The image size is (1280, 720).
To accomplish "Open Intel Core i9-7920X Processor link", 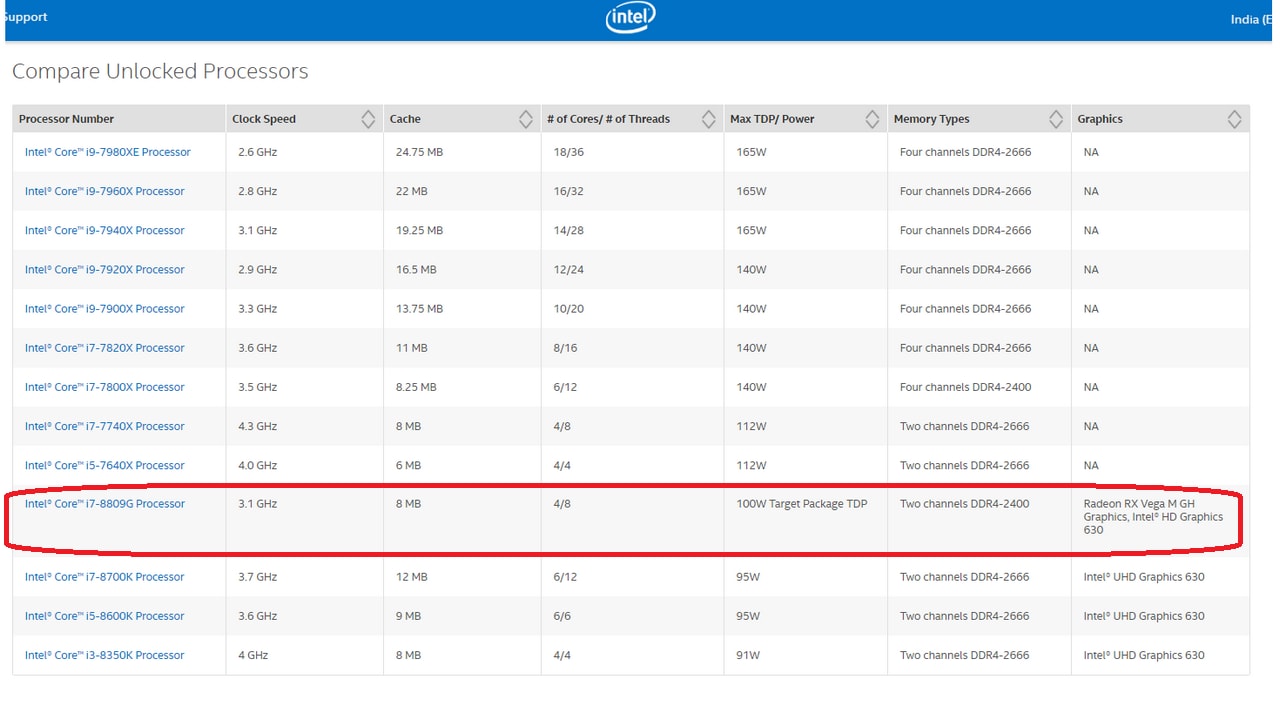I will [x=105, y=269].
